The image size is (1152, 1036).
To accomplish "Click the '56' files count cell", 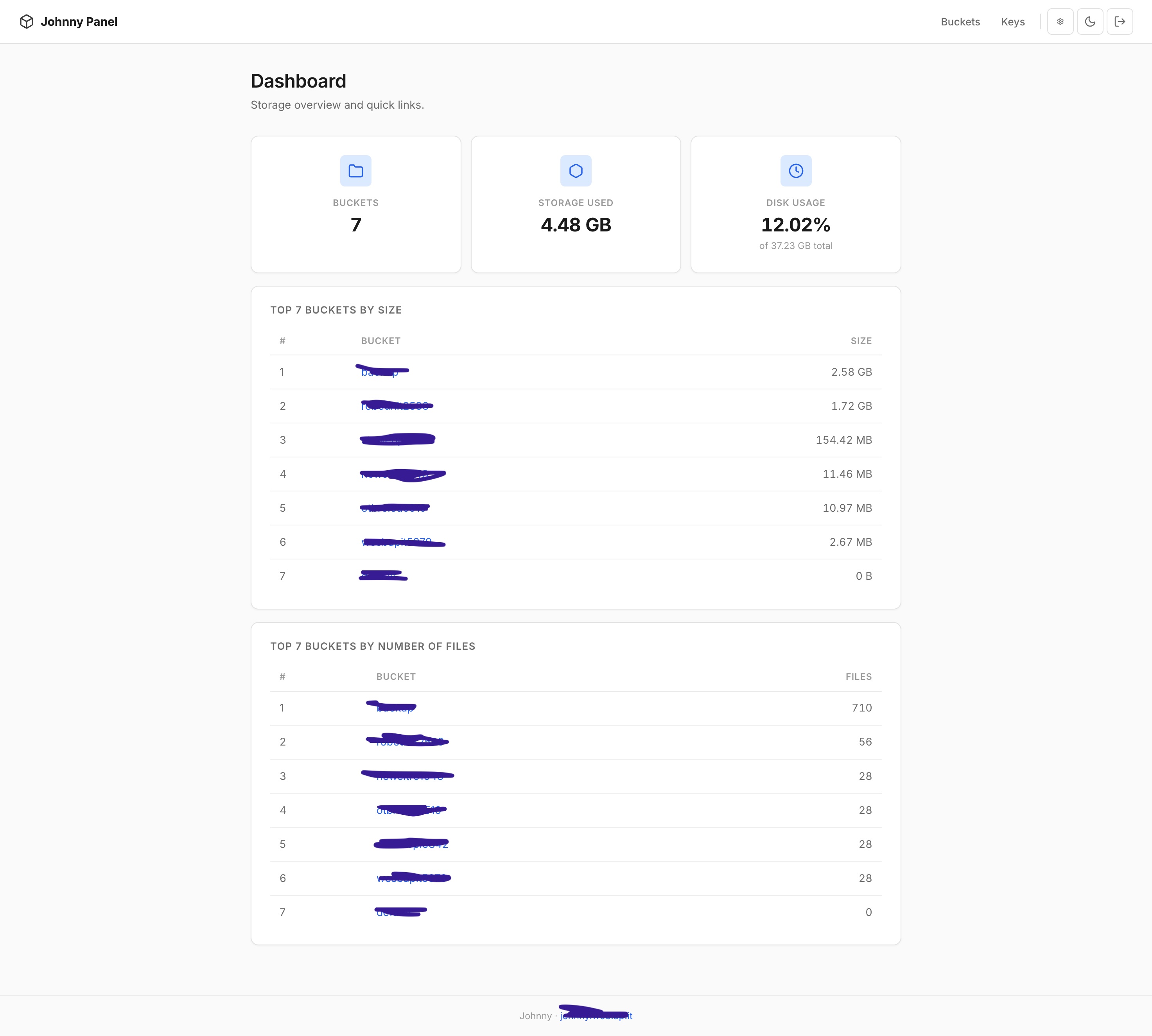I will pyautogui.click(x=865, y=742).
